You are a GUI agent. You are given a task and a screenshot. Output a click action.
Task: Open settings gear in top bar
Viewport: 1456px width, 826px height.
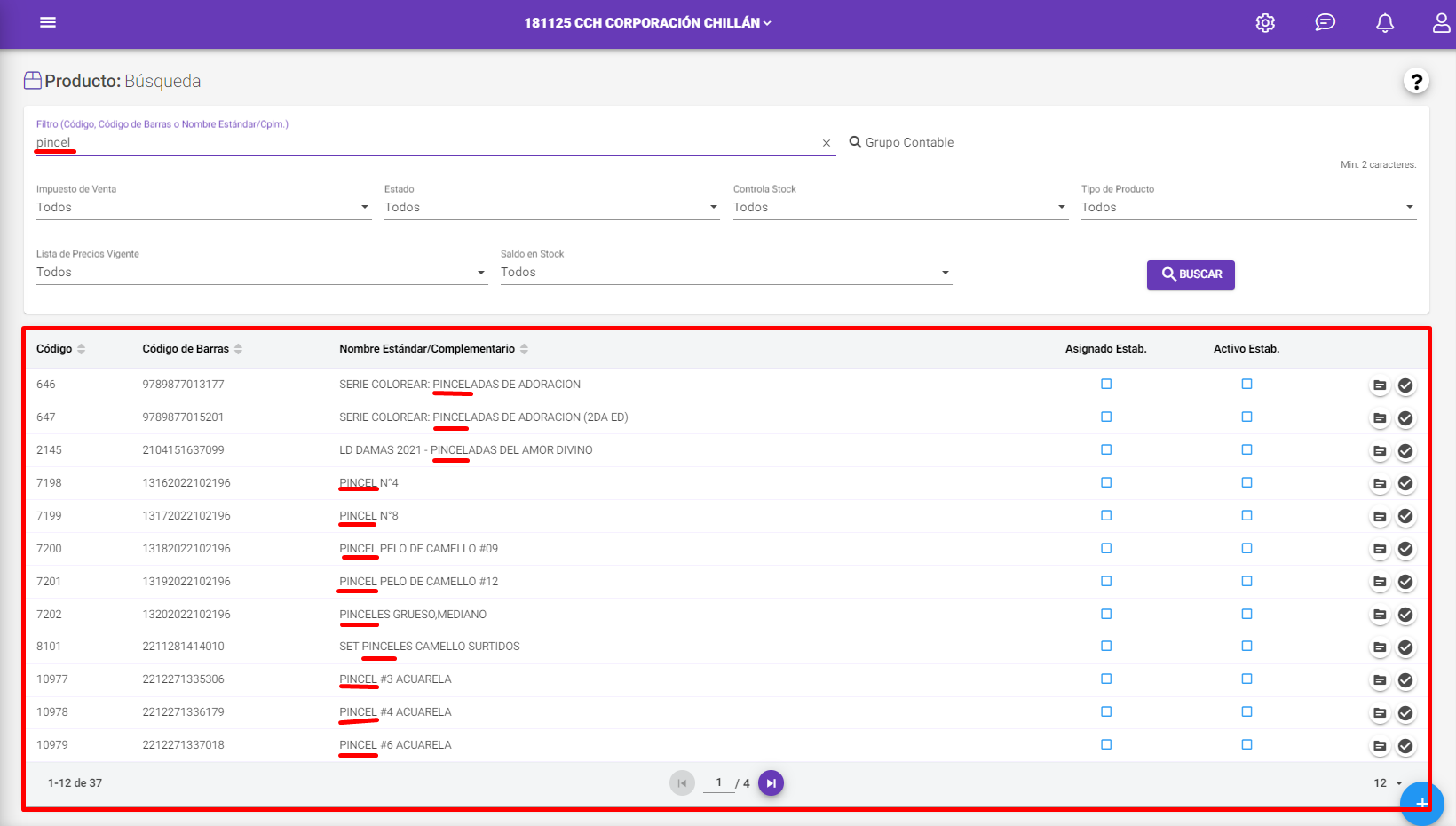click(1265, 23)
